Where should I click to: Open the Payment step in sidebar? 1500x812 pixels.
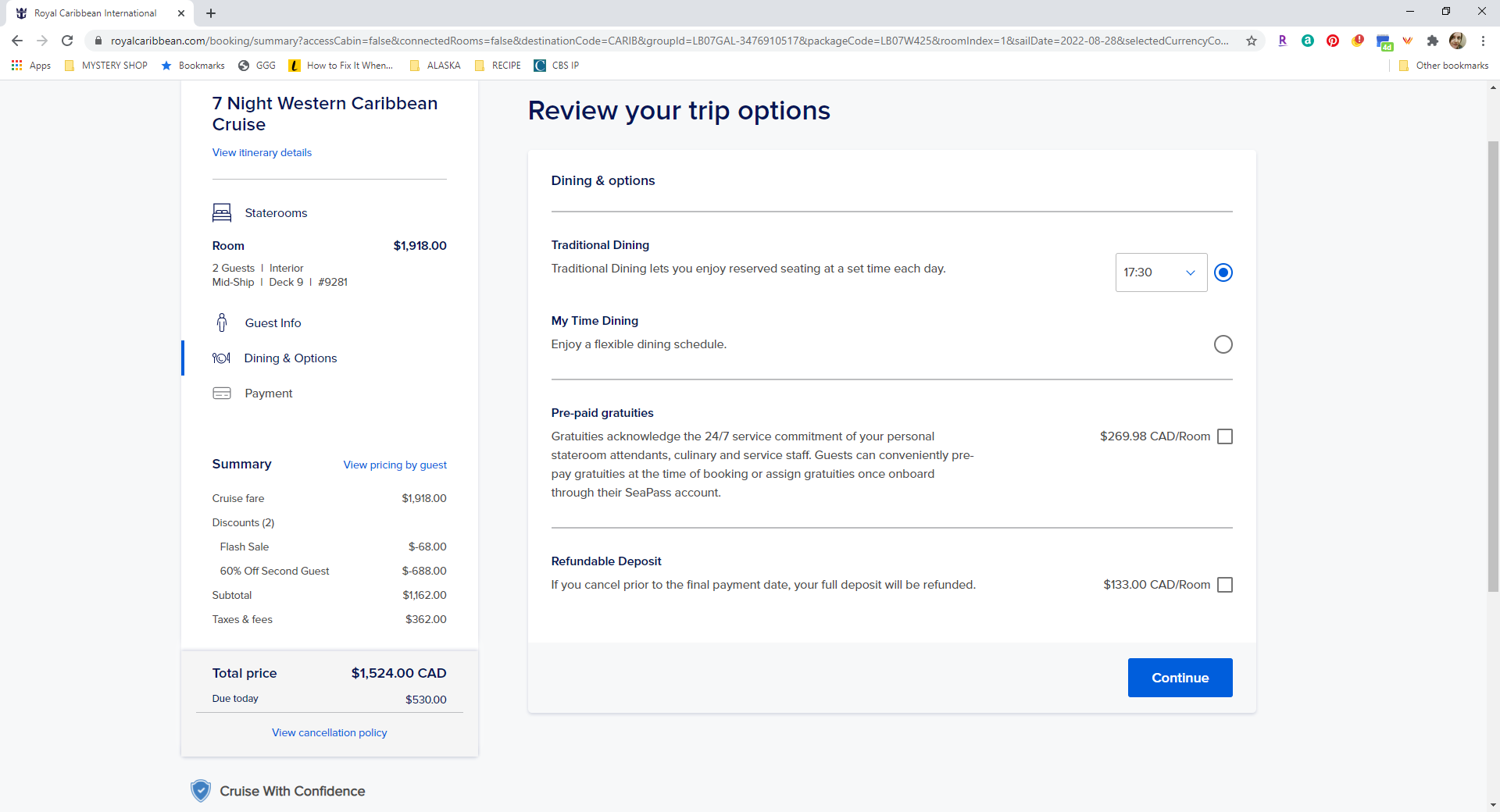tap(268, 393)
